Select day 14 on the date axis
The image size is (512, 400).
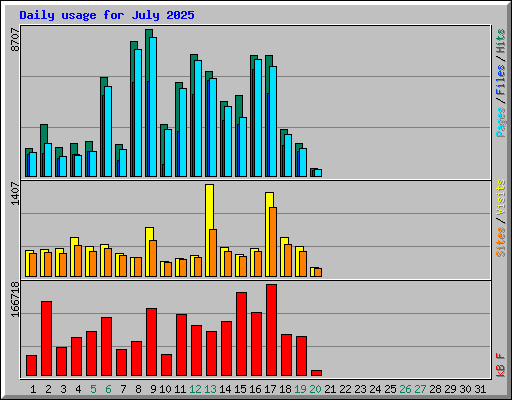[225, 389]
